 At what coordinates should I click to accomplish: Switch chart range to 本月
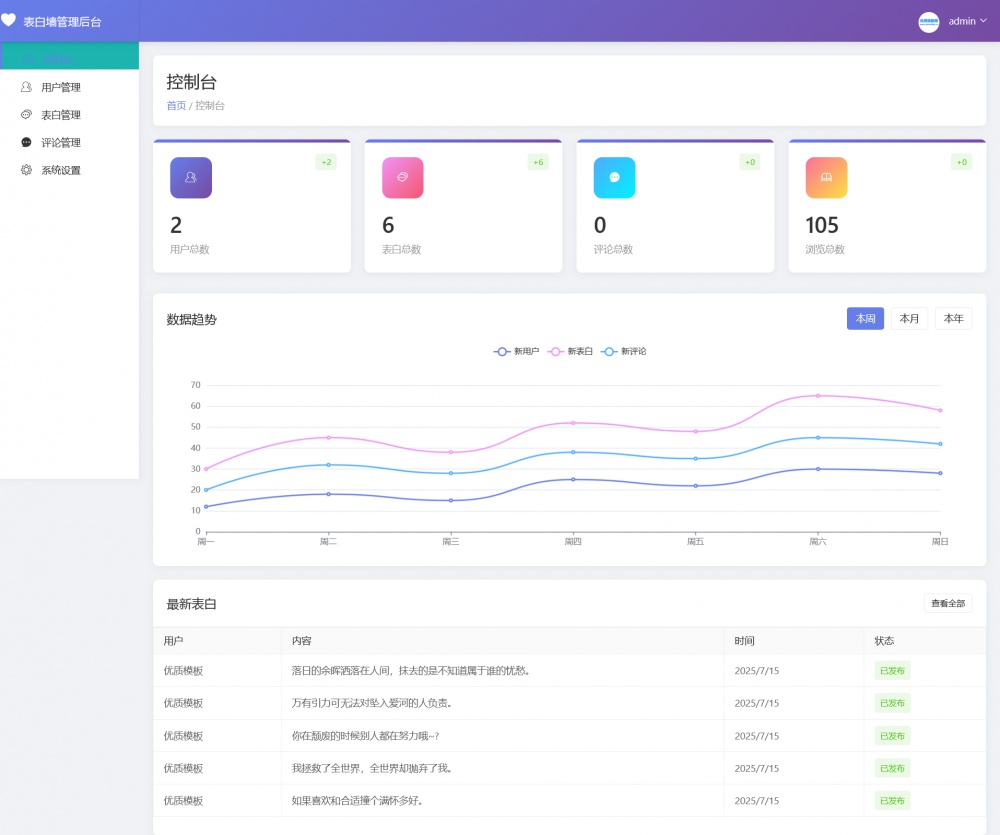909,319
